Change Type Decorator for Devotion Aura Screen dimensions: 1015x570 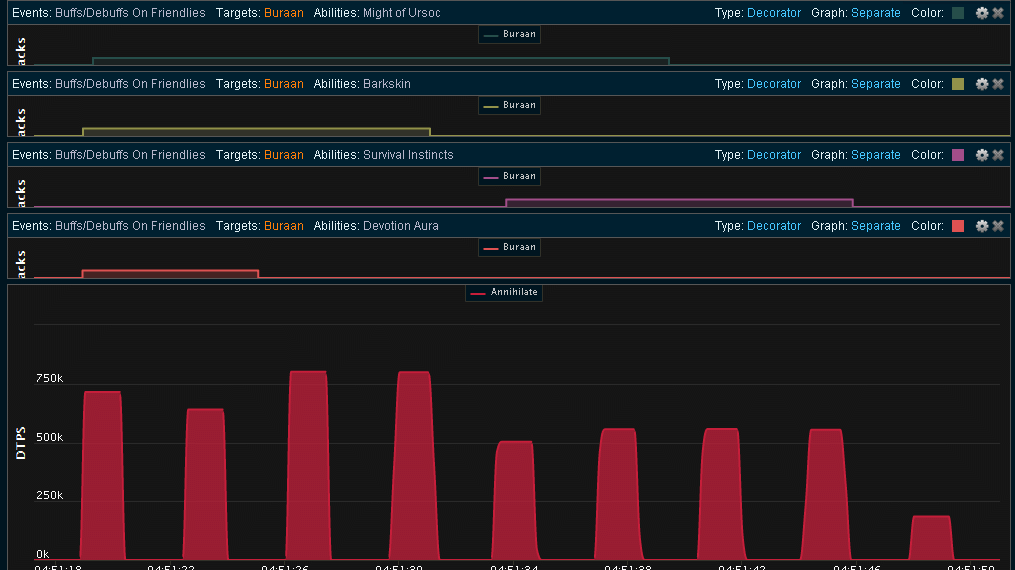tap(773, 226)
